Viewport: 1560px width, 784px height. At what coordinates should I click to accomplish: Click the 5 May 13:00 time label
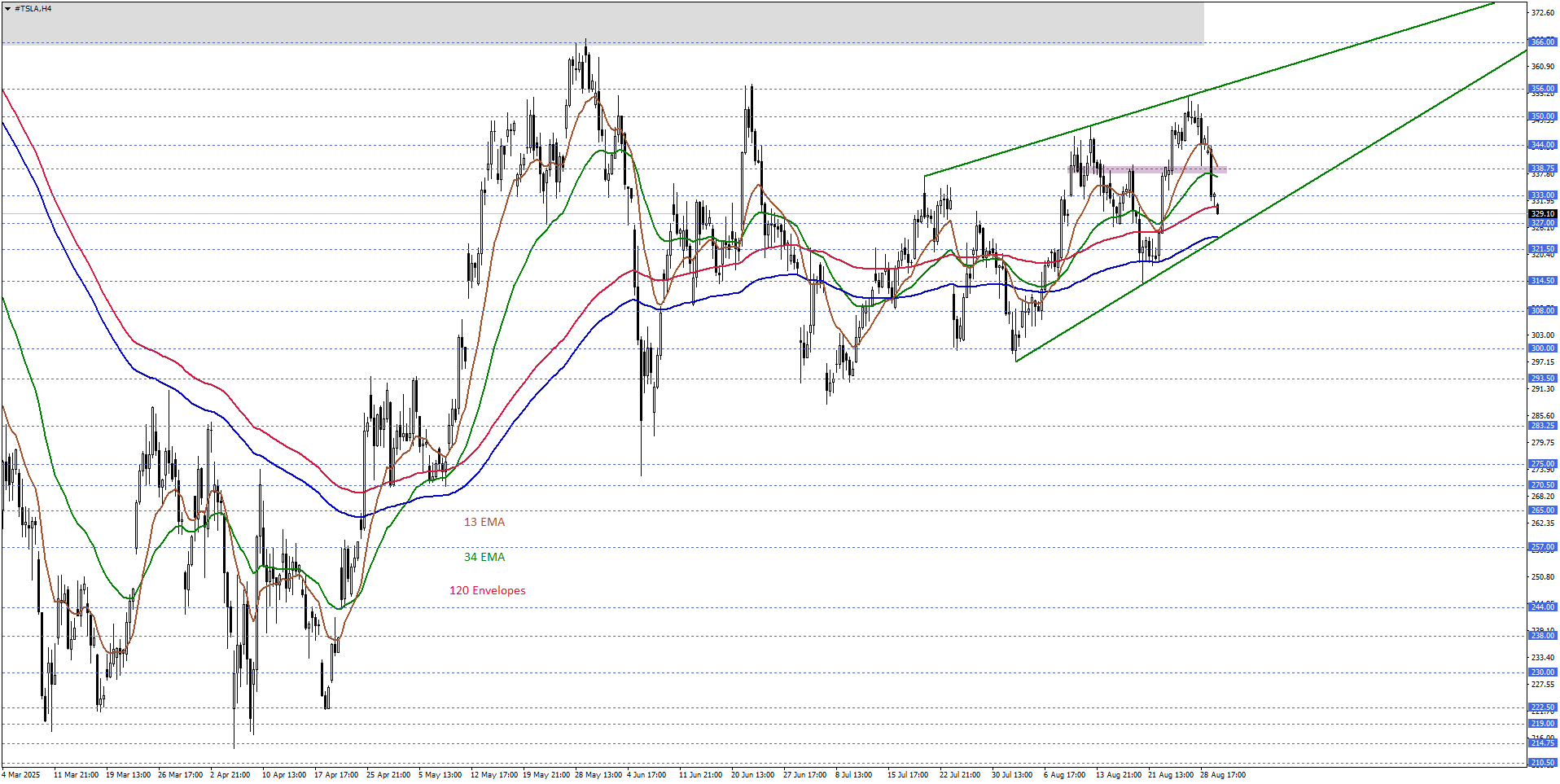440,775
